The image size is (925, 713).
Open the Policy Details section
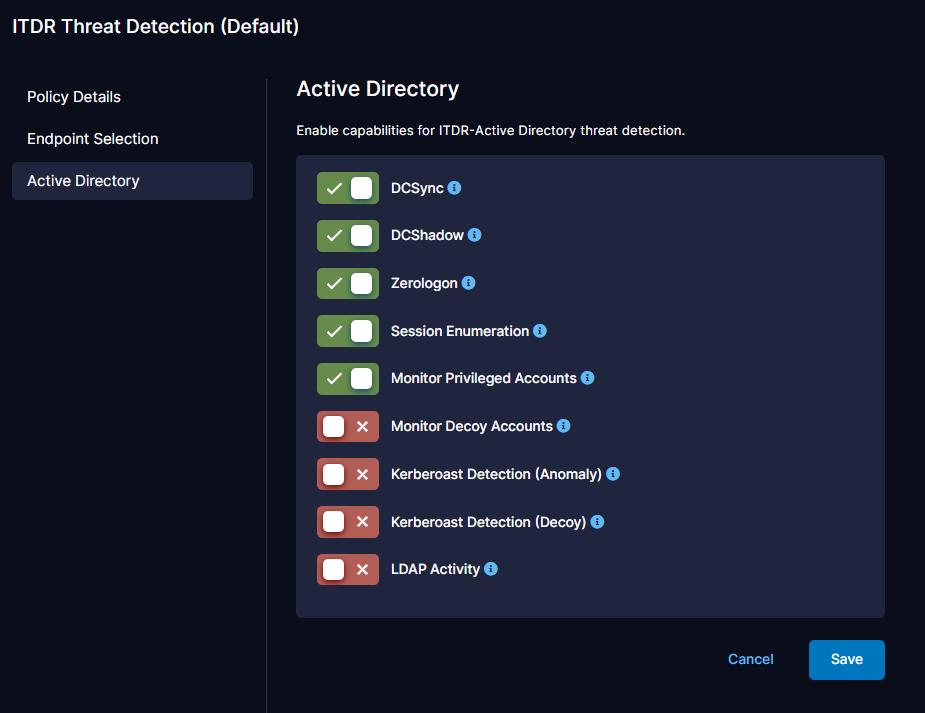coord(74,97)
